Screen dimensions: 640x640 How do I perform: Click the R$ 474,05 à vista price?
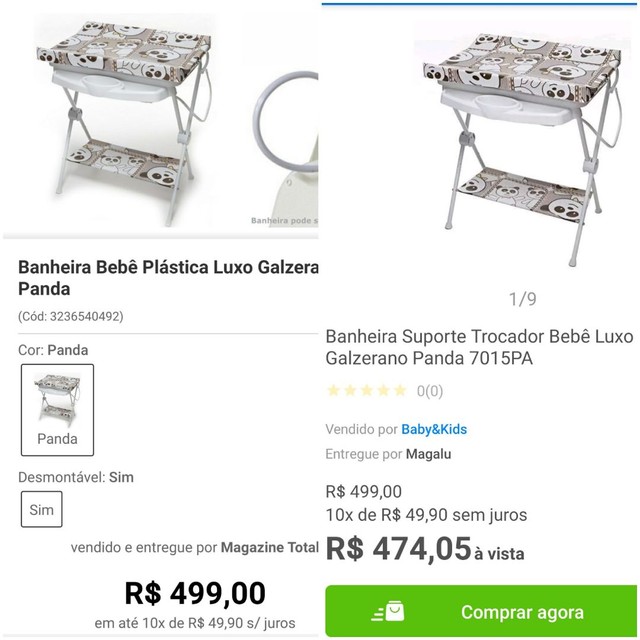coord(425,549)
